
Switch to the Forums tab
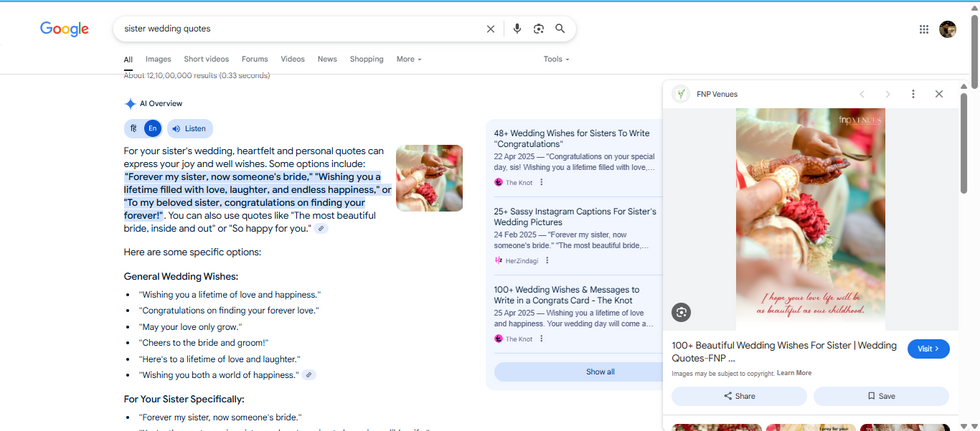pyautogui.click(x=255, y=59)
